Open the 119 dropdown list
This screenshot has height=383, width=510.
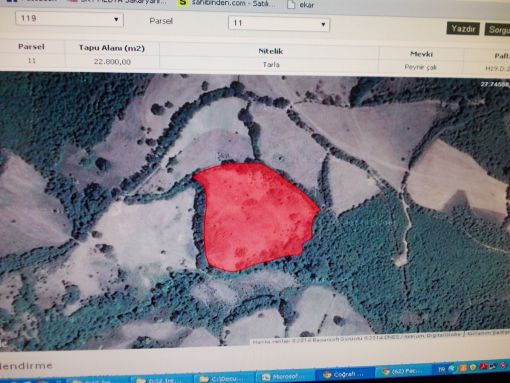(69, 19)
